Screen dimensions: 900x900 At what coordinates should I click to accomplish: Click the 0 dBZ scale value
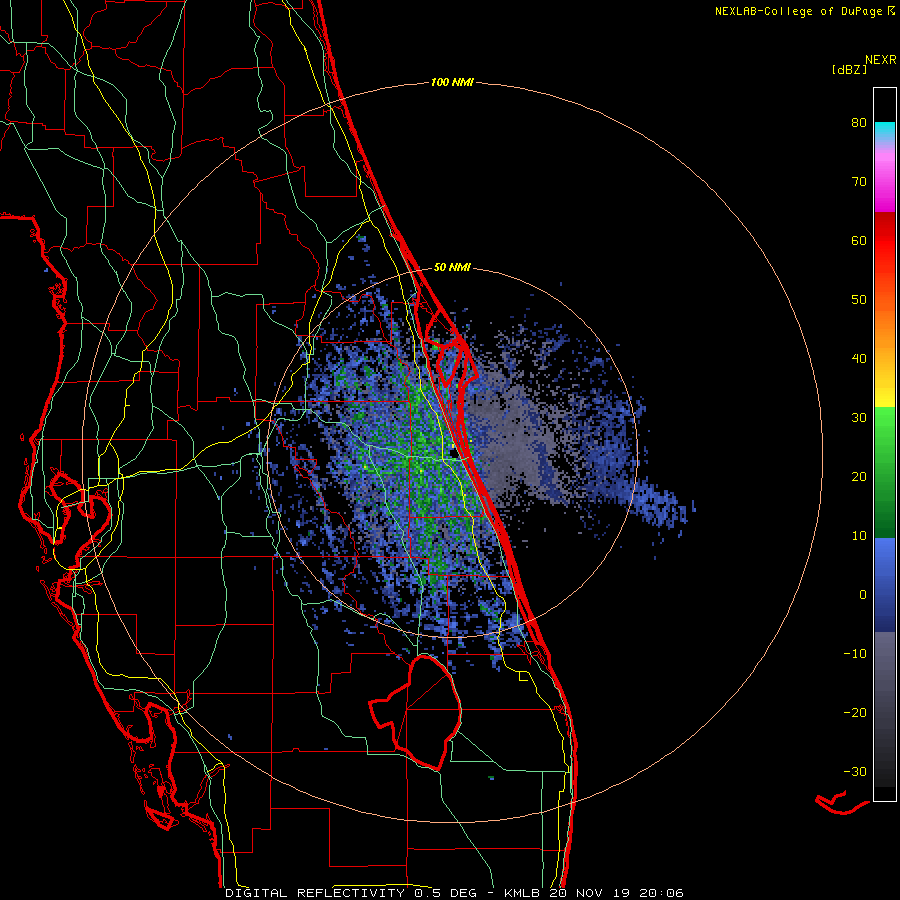pos(863,595)
